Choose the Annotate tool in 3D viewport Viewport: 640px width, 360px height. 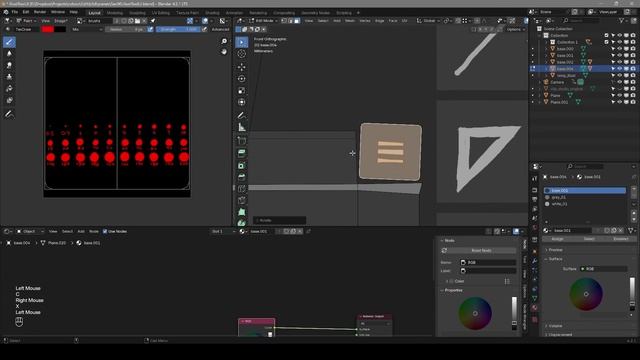pyautogui.click(x=242, y=116)
